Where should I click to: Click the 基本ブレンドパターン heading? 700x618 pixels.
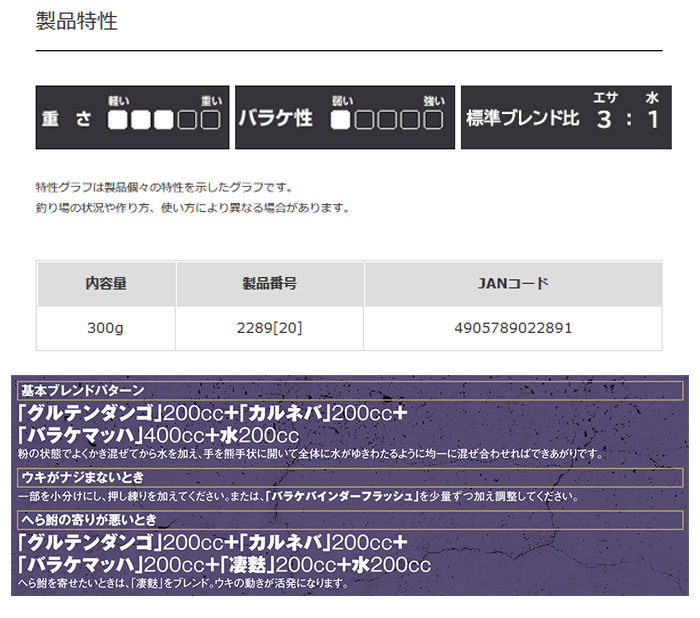pyautogui.click(x=350, y=391)
